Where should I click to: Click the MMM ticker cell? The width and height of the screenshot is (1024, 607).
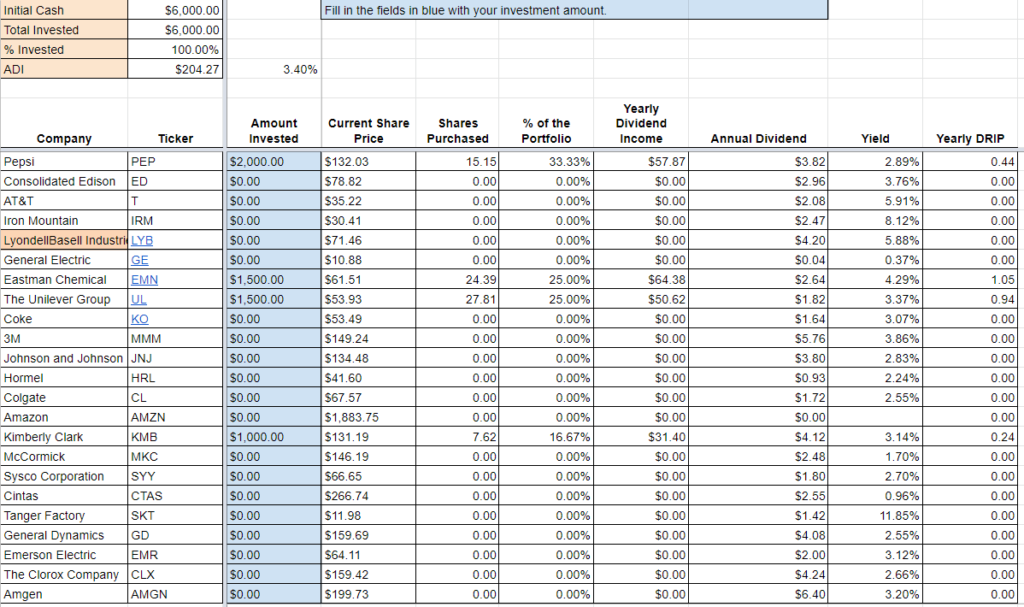175,338
